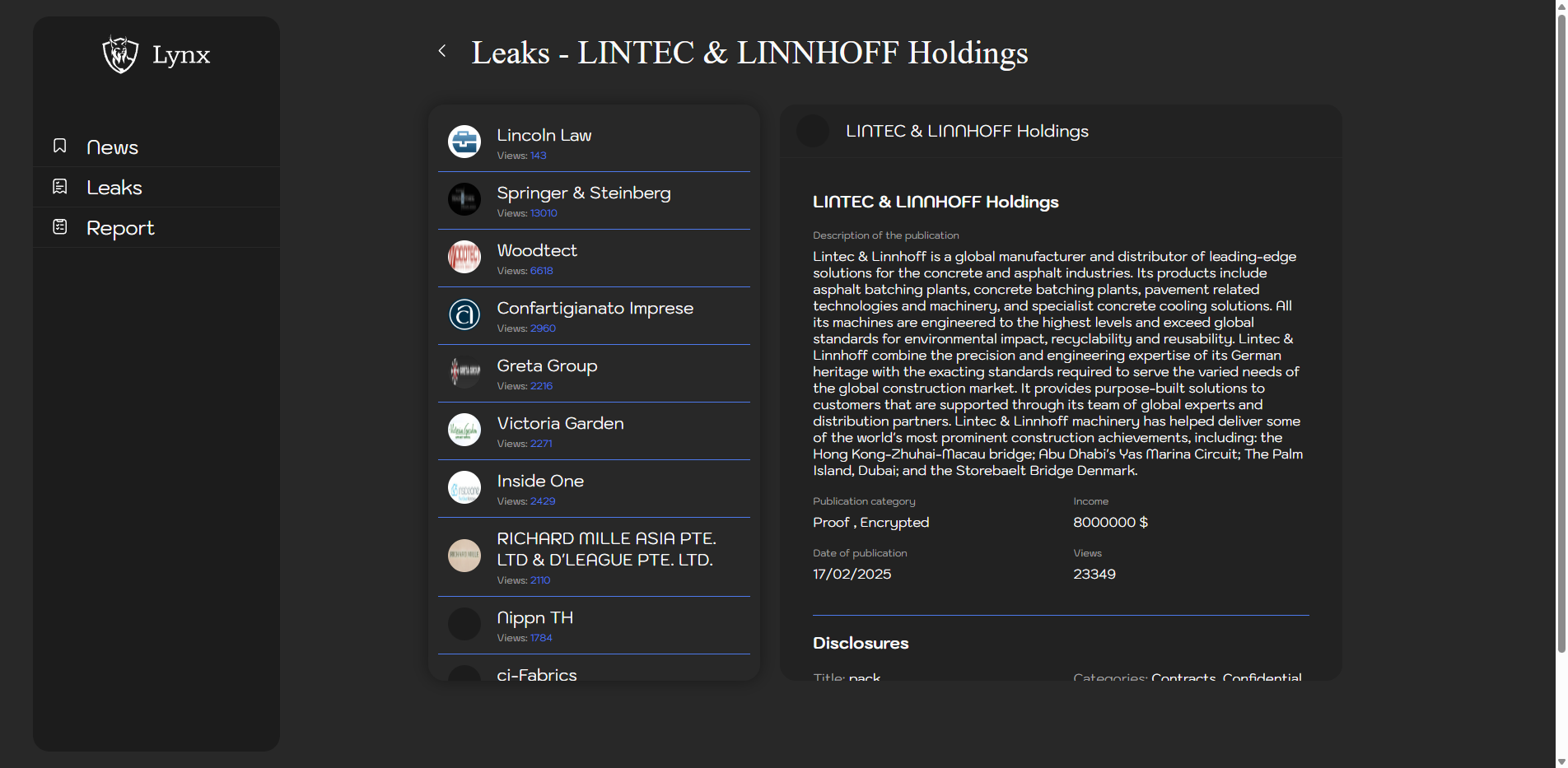Open the Report menu item

120,228
